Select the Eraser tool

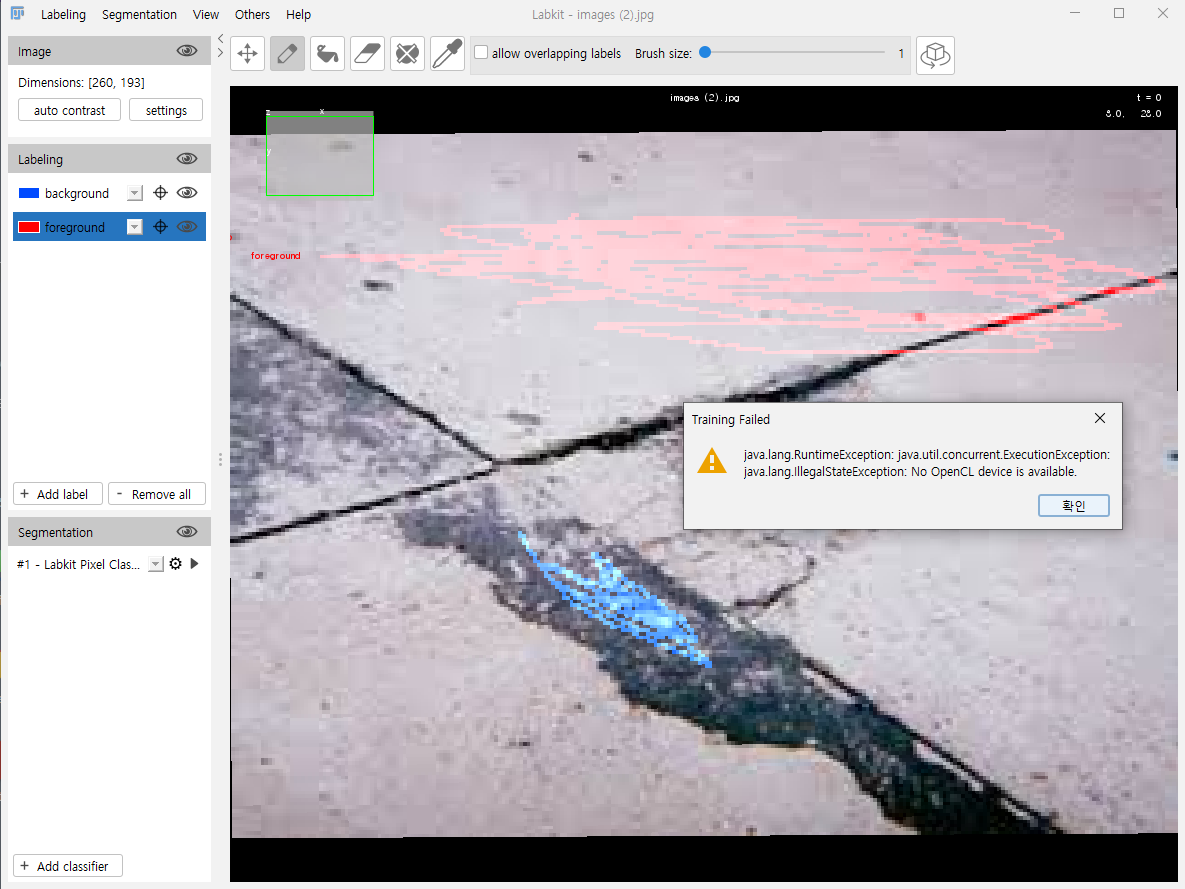[367, 53]
